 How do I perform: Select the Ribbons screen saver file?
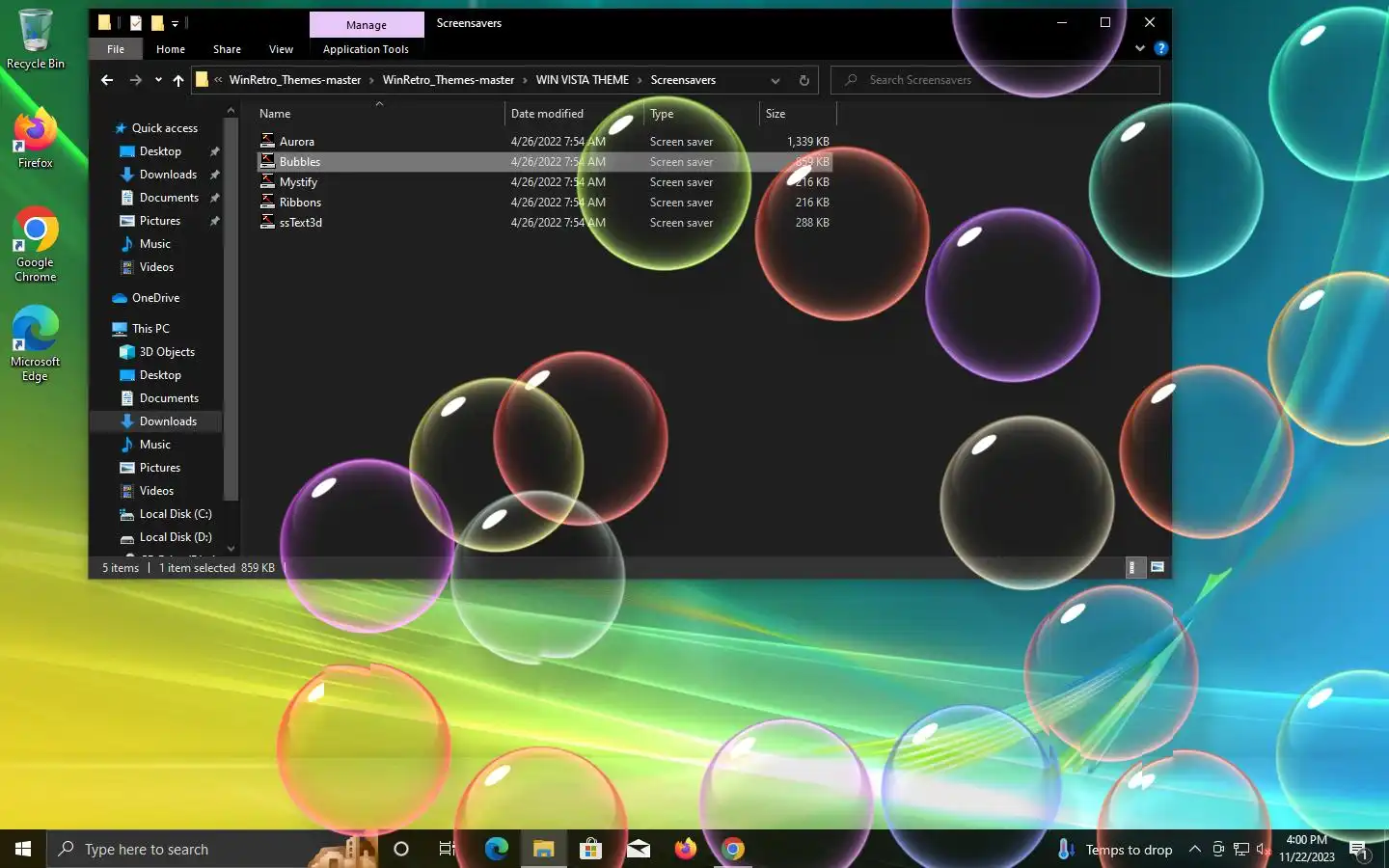(x=544, y=203)
